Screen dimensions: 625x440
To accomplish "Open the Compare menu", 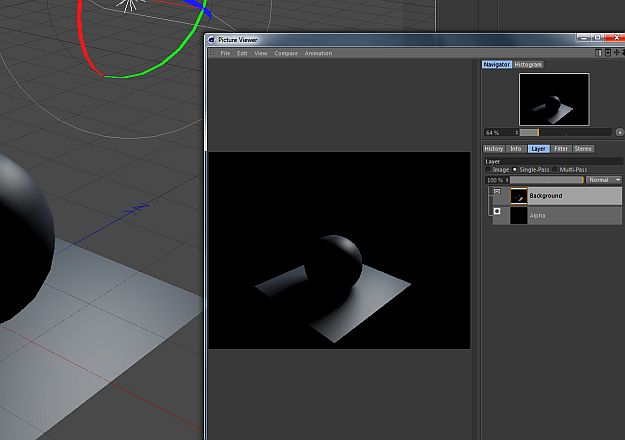I will pyautogui.click(x=286, y=53).
